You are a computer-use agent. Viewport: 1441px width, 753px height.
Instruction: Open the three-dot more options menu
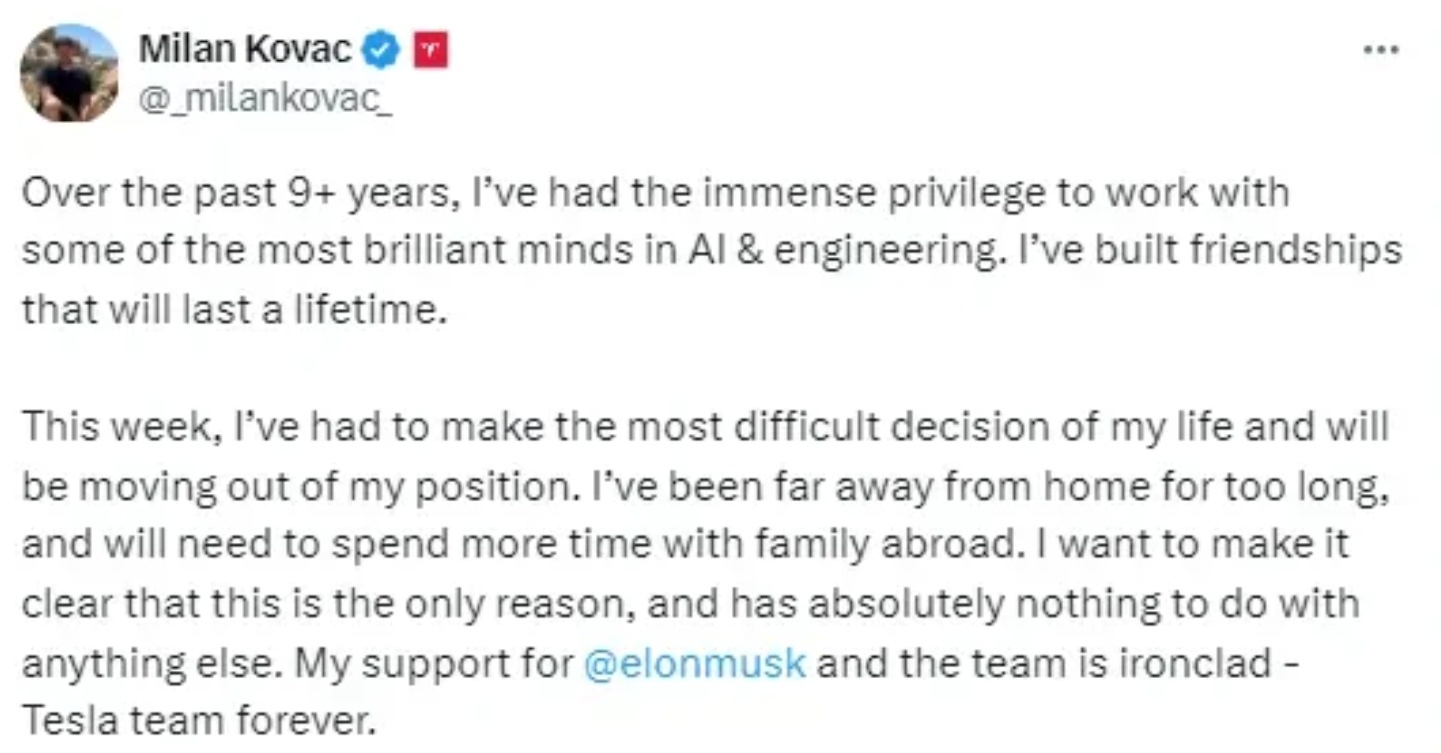(x=1381, y=50)
